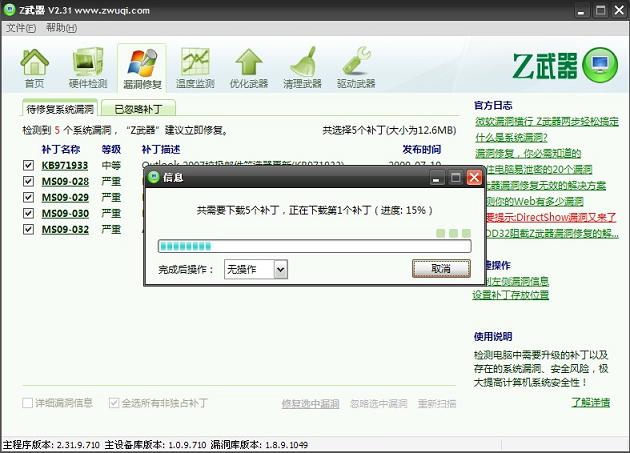
Task: Uncheck the MS09-028 patch checkbox
Action: pos(28,181)
